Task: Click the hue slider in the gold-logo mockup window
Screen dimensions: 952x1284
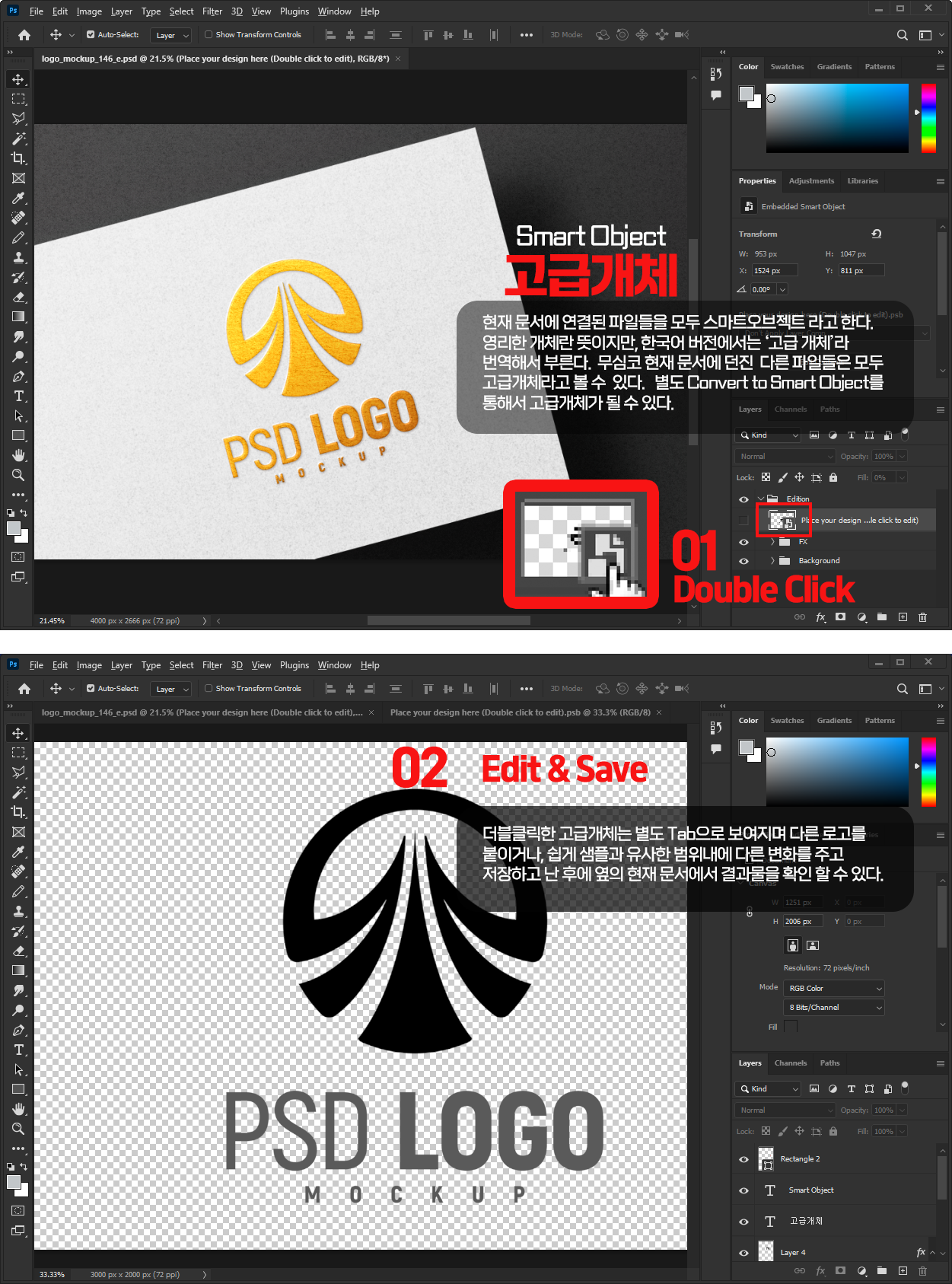Action: coord(928,118)
